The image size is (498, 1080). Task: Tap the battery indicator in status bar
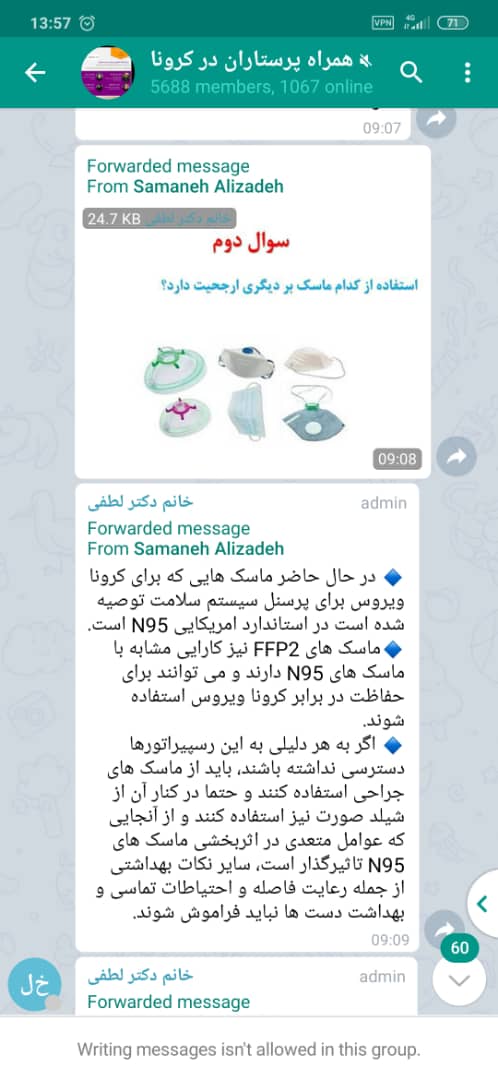point(452,23)
